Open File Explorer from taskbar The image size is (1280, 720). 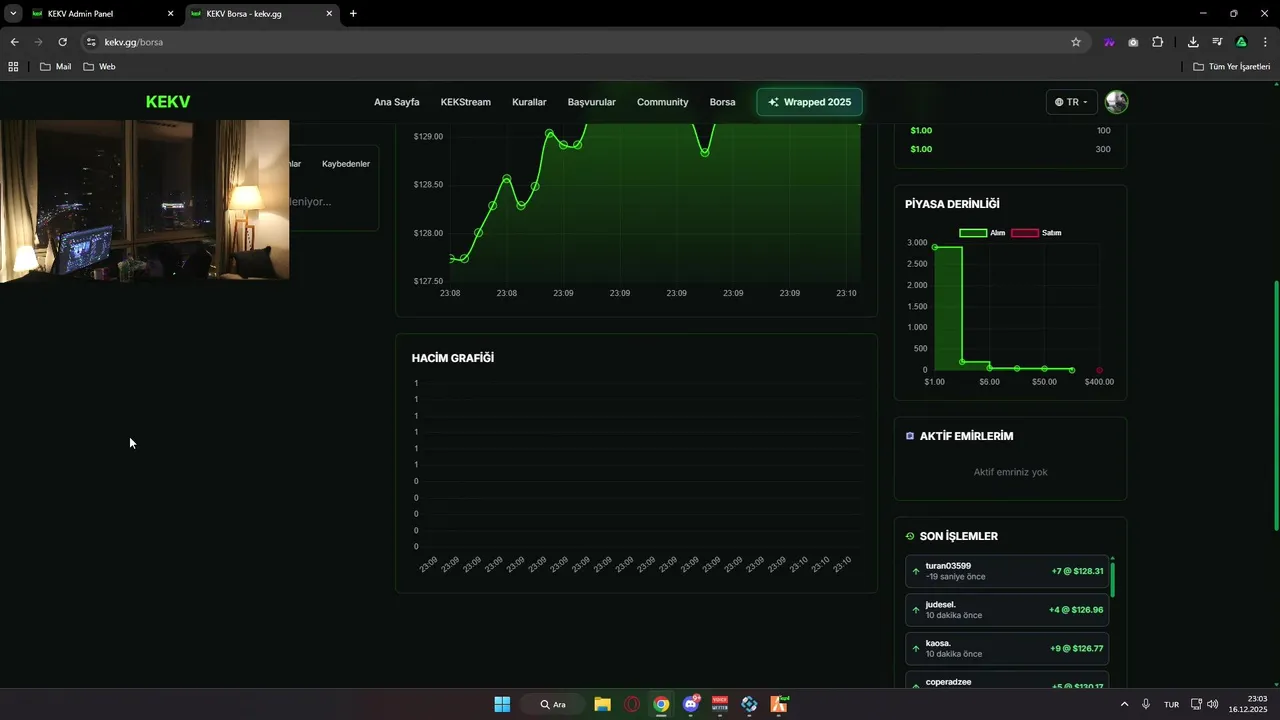point(602,704)
